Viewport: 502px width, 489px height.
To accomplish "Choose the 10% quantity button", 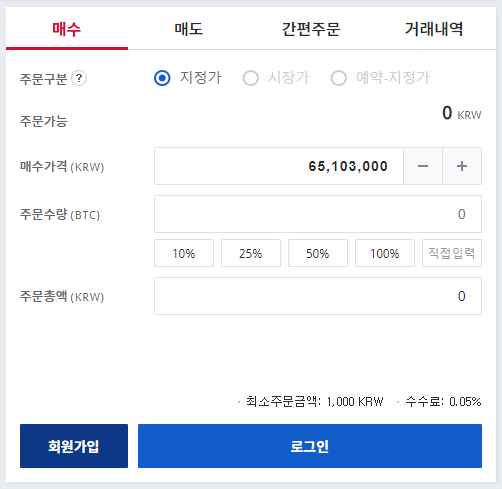I will pos(184,253).
